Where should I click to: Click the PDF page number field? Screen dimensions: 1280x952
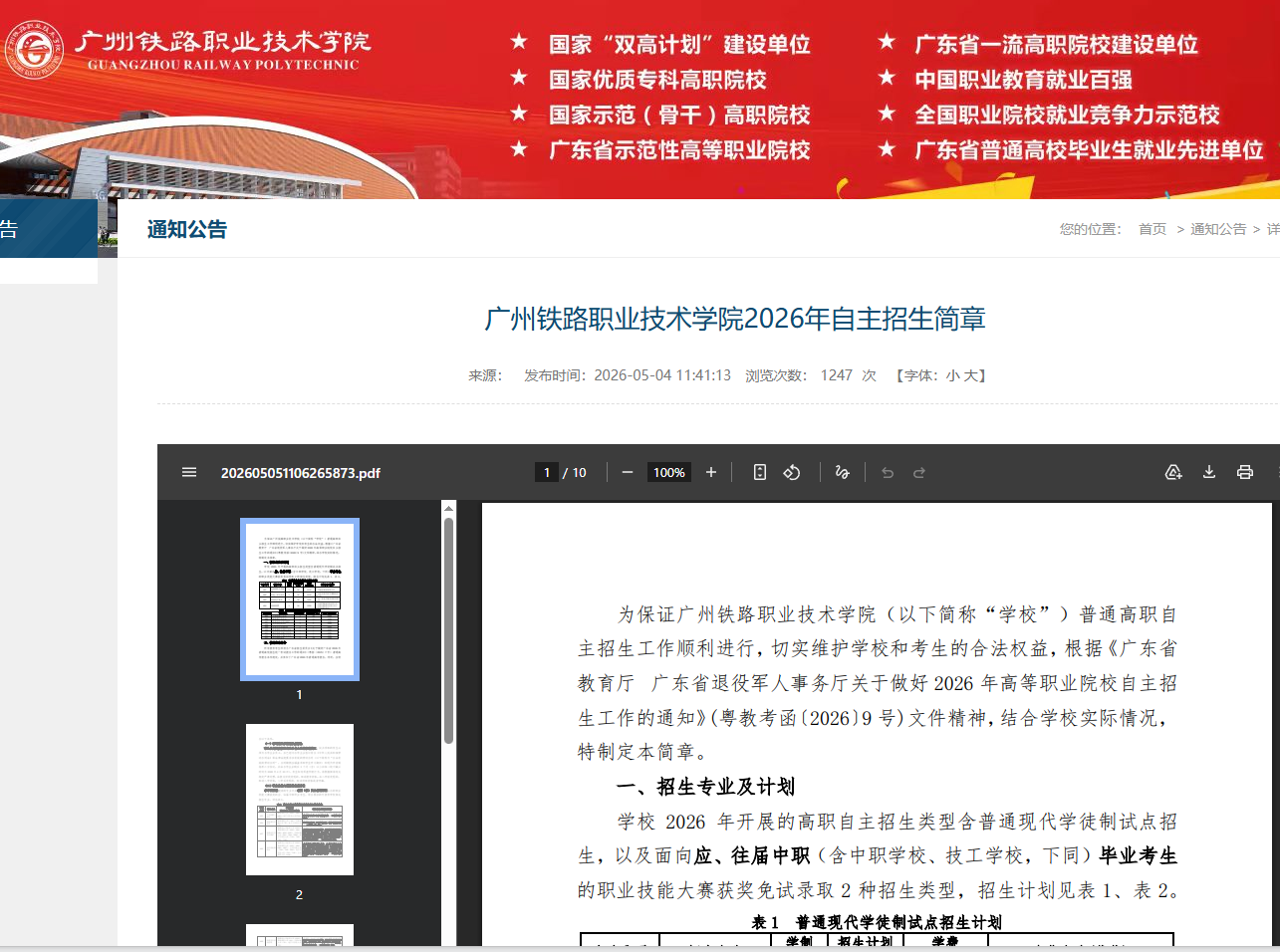pyautogui.click(x=547, y=472)
